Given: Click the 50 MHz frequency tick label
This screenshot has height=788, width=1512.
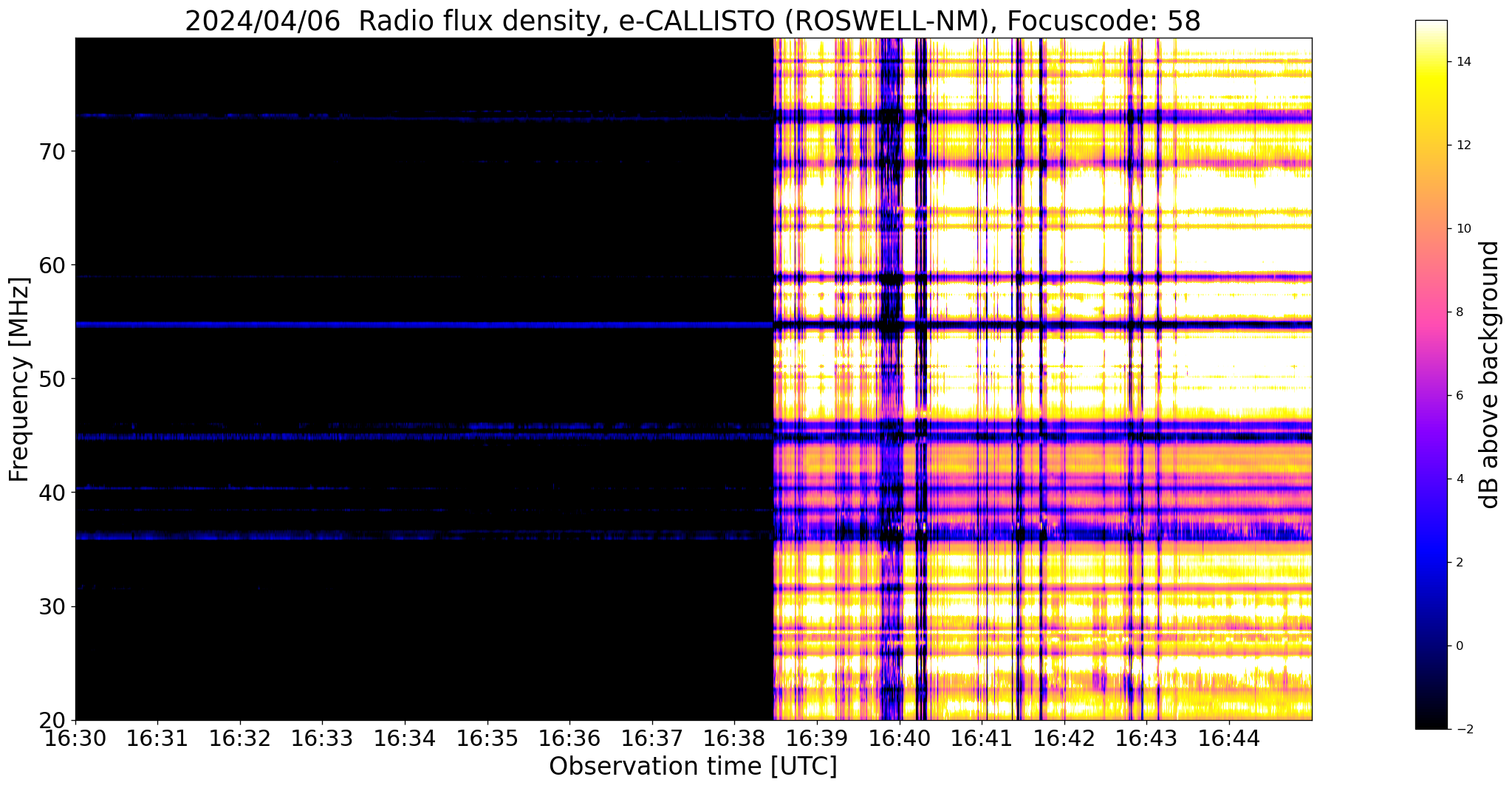Looking at the screenshot, I should 52,379.
